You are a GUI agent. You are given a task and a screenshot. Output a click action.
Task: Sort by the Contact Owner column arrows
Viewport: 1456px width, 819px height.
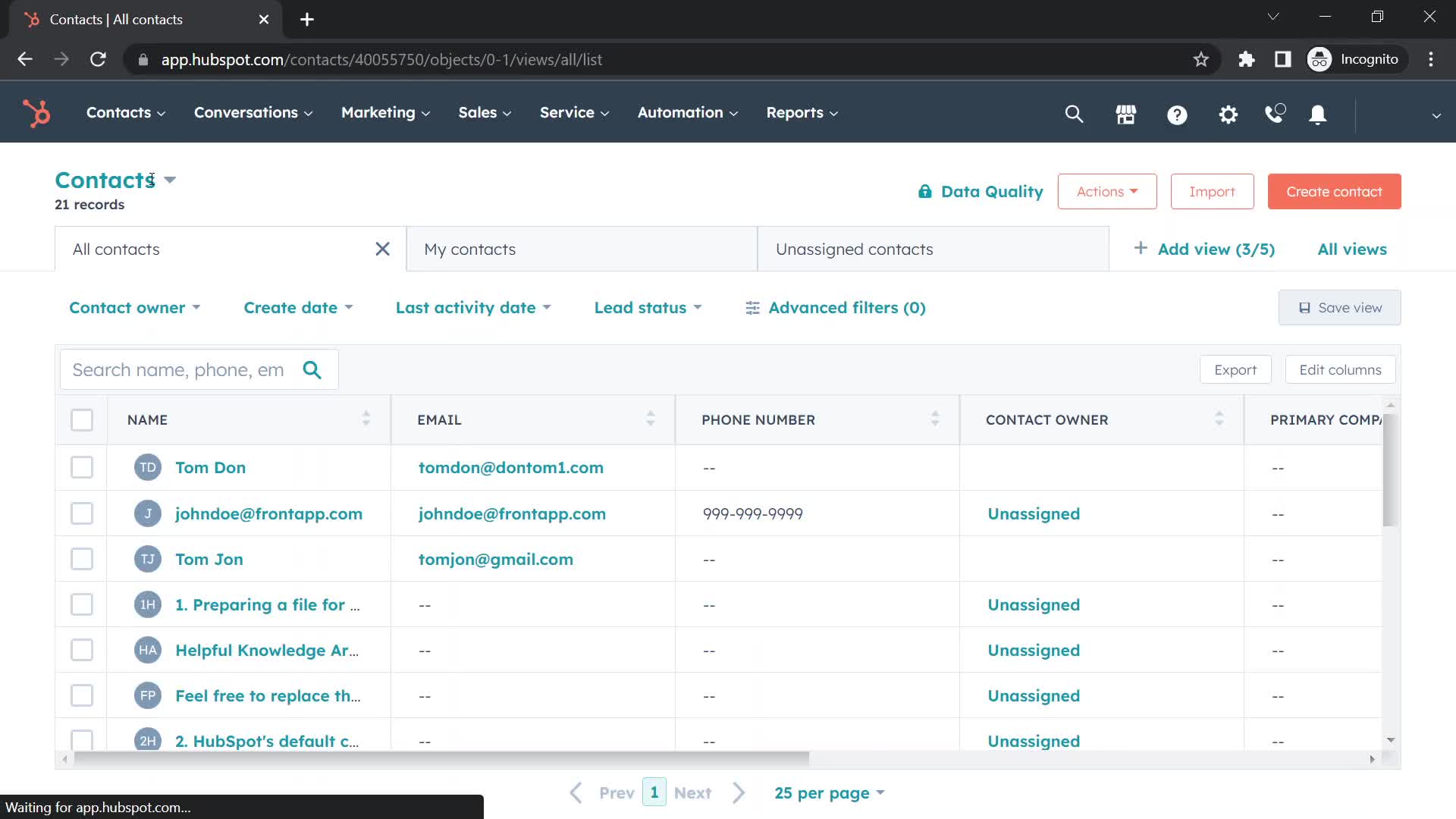(x=1219, y=419)
